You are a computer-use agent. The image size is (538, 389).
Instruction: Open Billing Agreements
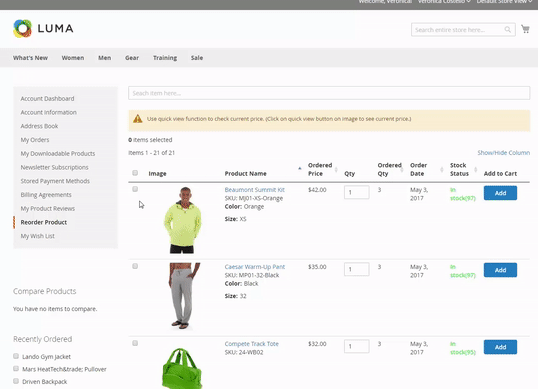point(46,195)
